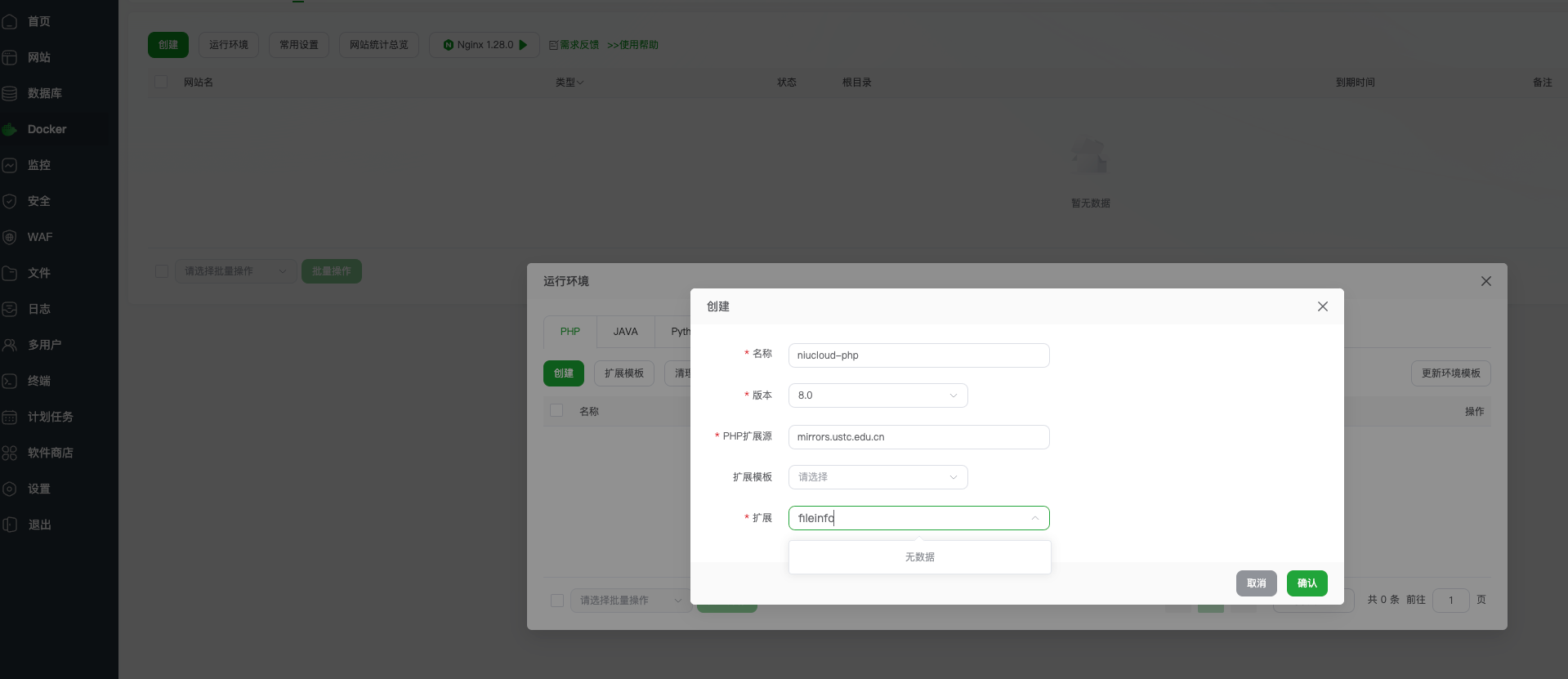Click the 状态 column header
This screenshot has height=679, width=1568.
point(787,83)
